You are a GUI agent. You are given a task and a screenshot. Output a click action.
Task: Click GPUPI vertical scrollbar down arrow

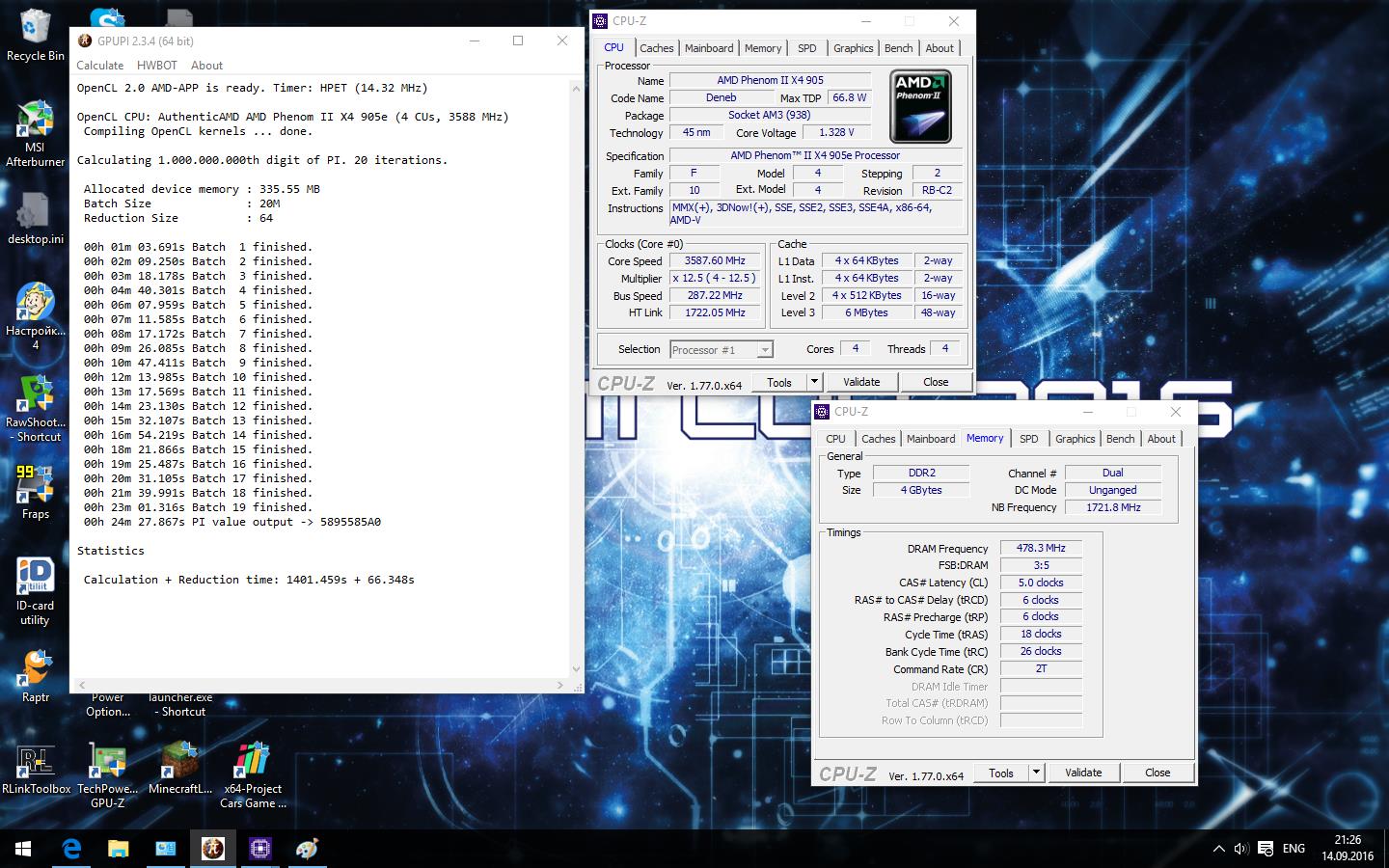pyautogui.click(x=577, y=668)
